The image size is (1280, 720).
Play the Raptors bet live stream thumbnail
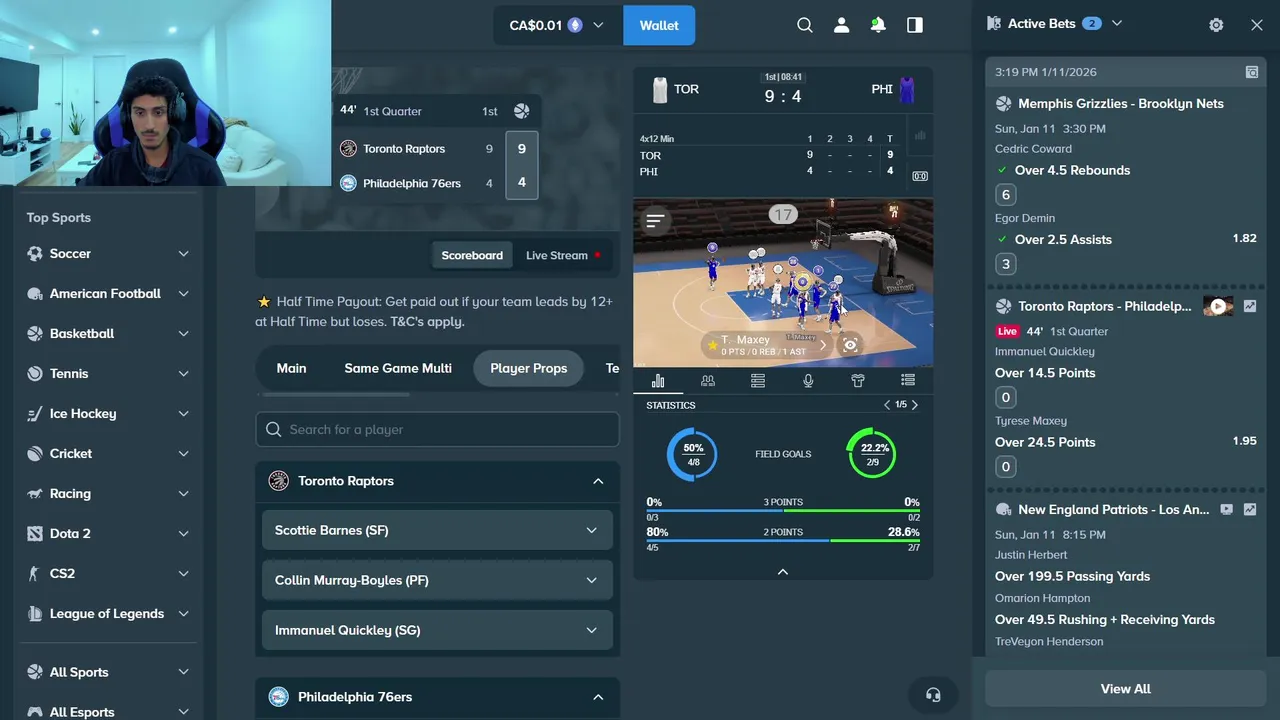(x=1218, y=306)
